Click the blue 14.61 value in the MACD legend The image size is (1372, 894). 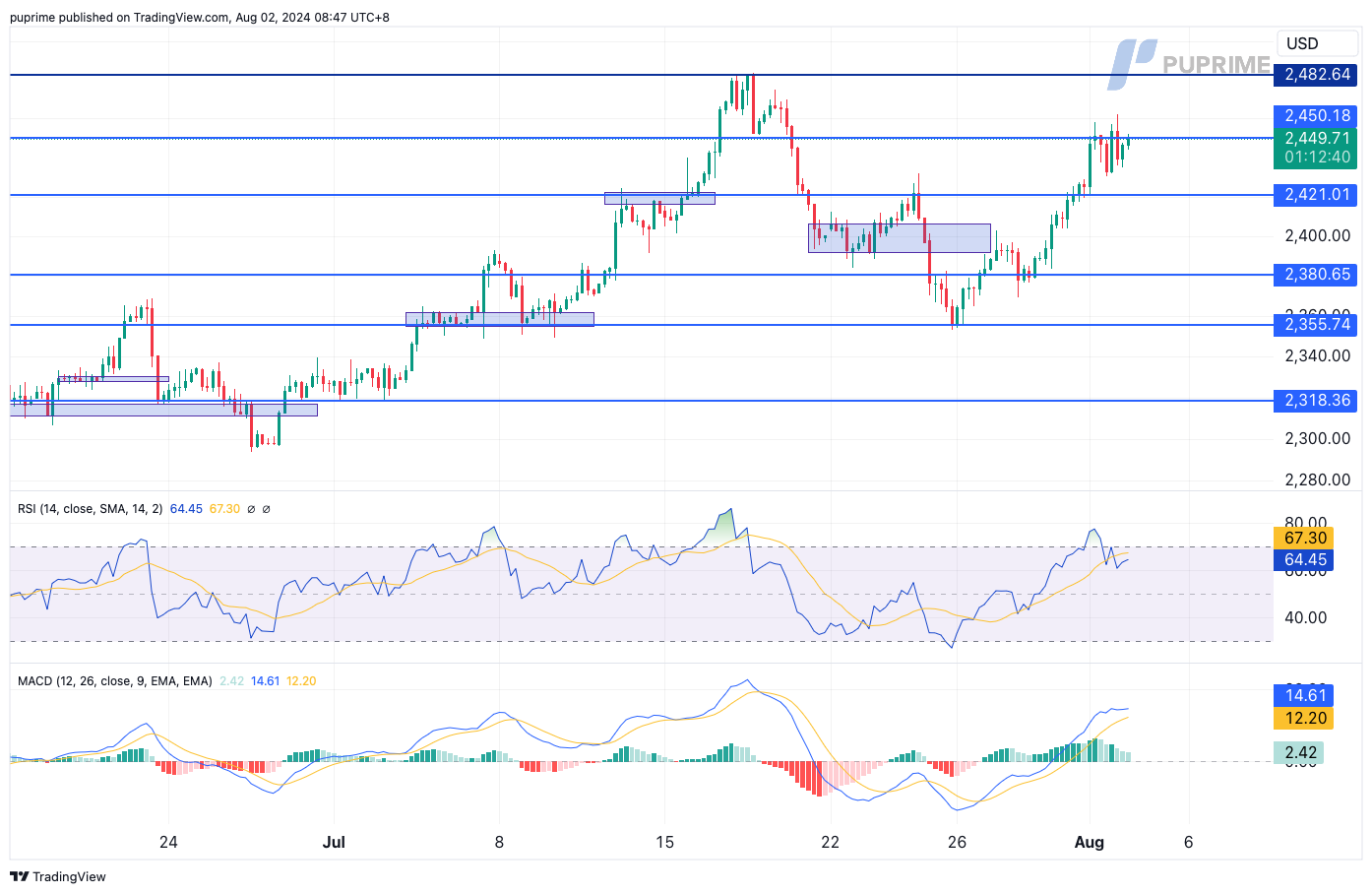(x=265, y=681)
